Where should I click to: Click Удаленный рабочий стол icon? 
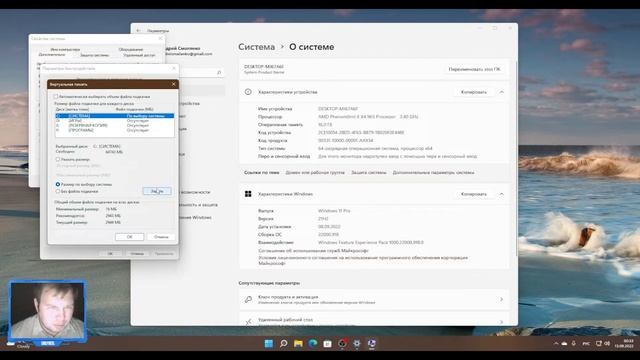[x=248, y=322]
